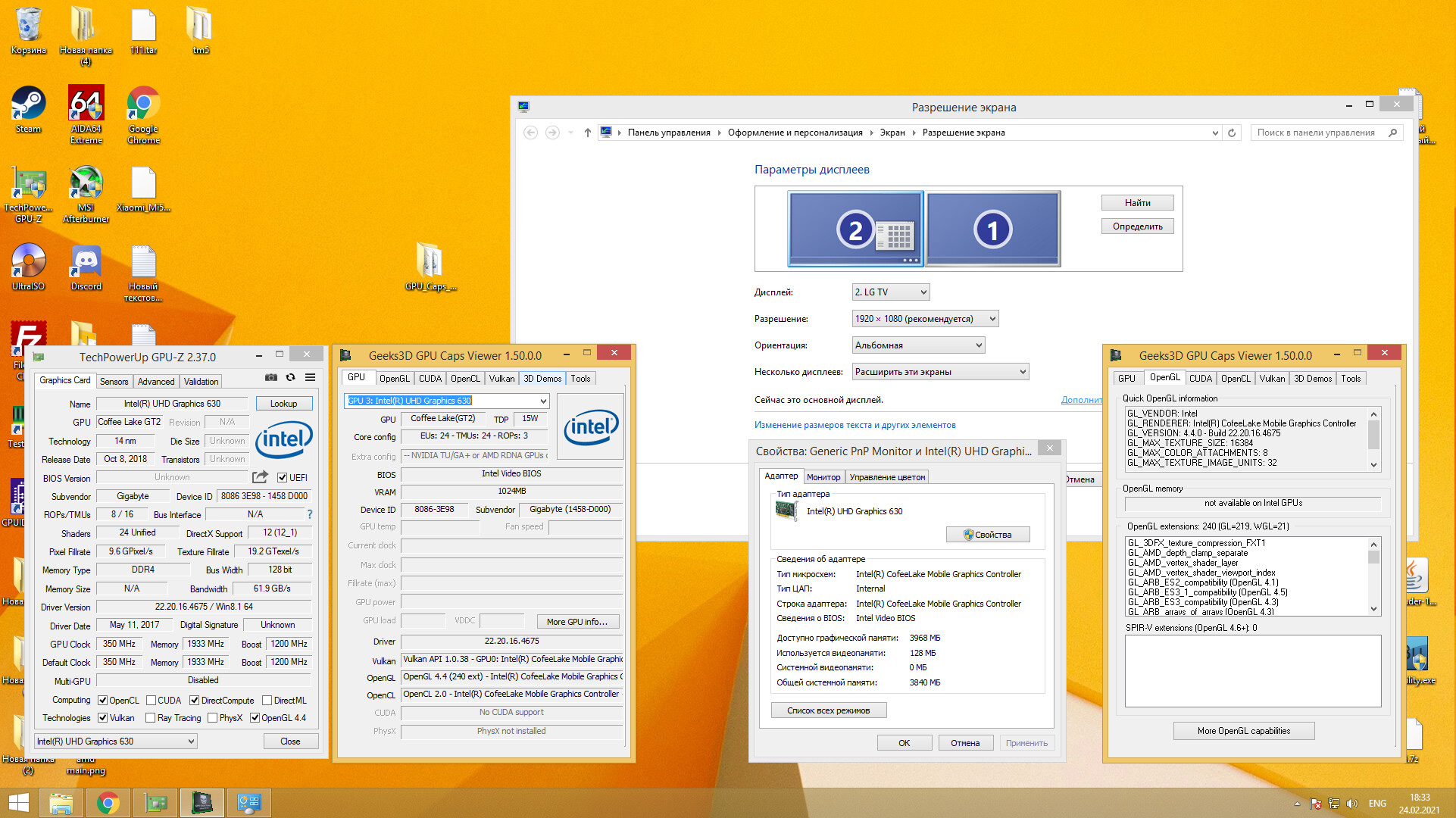Click More GPU info button
Viewport: 1456px width, 818px height.
point(577,622)
